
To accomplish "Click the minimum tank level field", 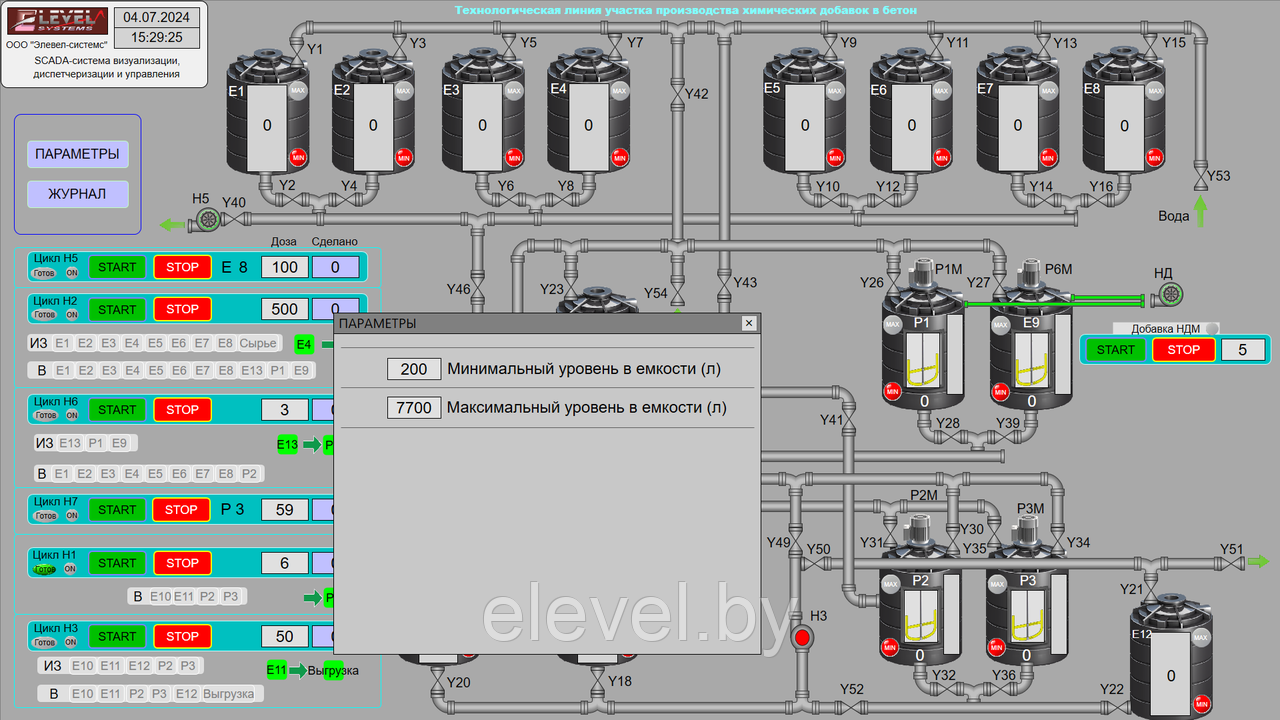I will (x=414, y=369).
